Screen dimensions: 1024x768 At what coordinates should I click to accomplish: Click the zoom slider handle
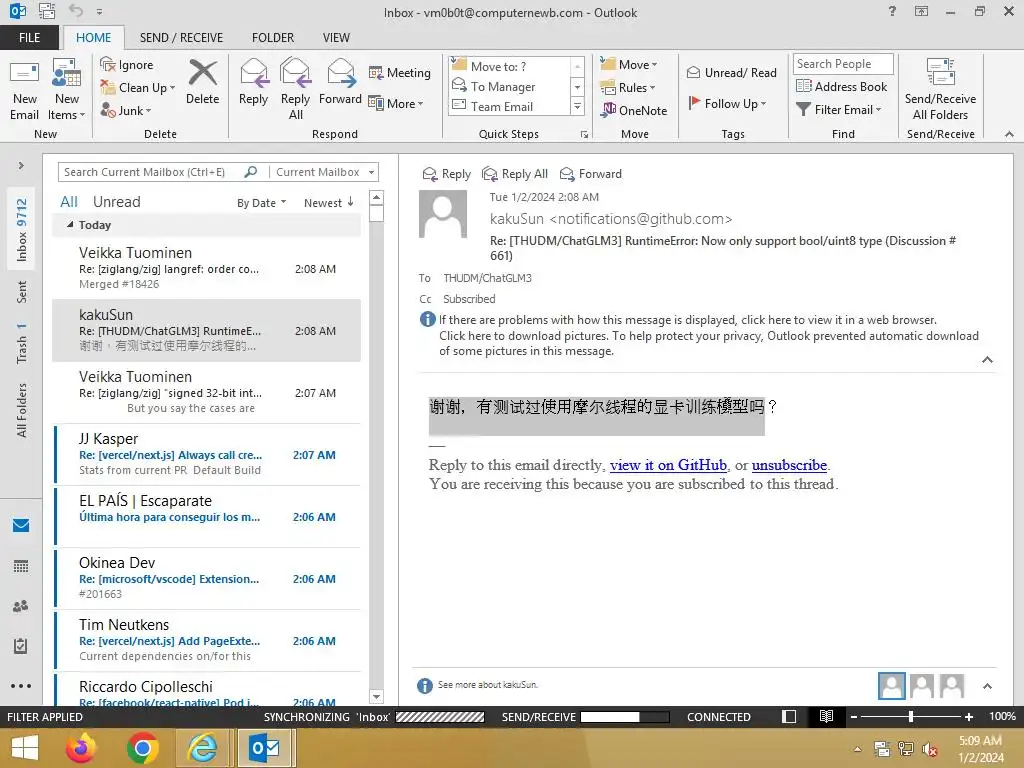tap(910, 717)
